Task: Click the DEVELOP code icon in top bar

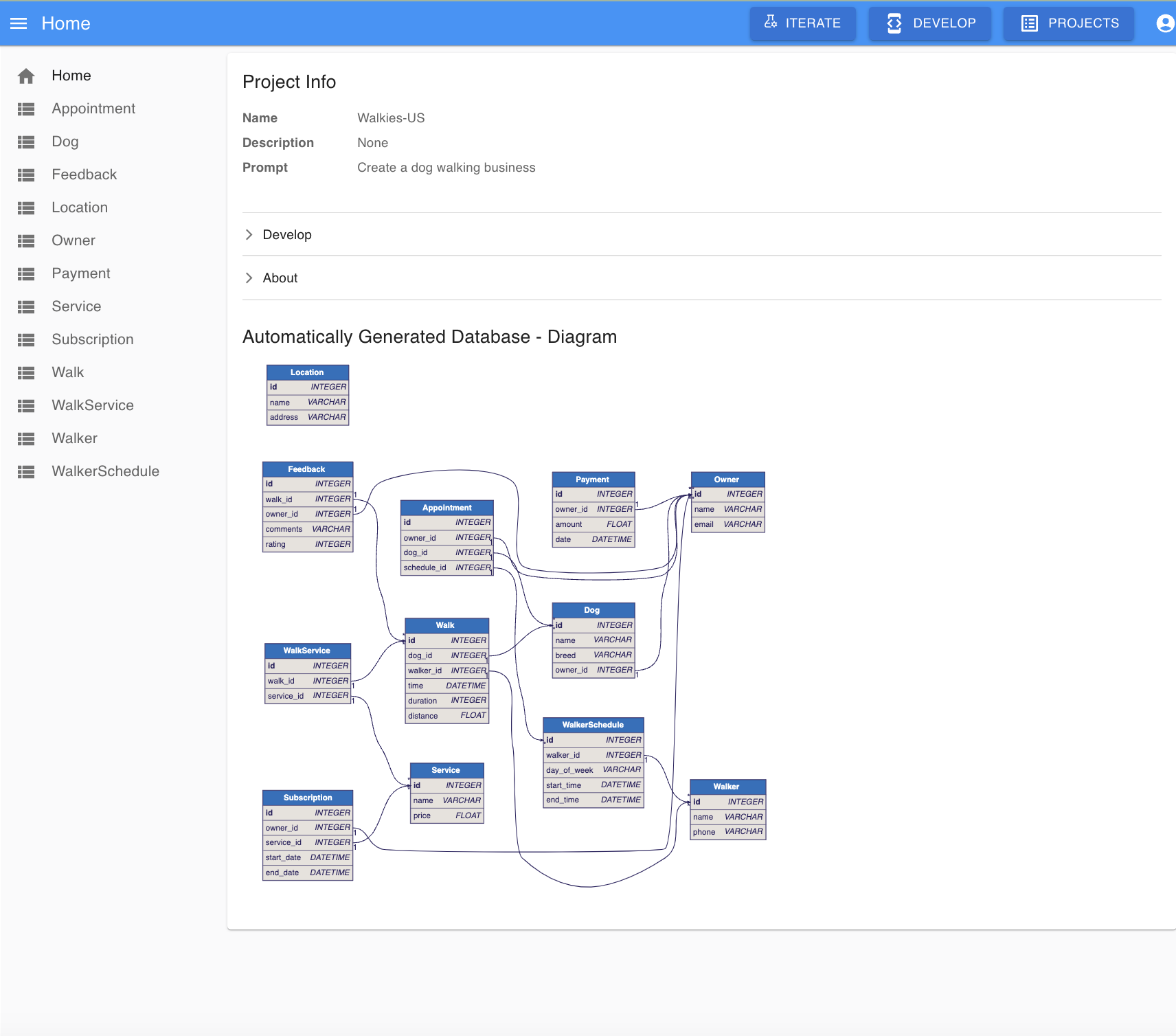Action: click(894, 23)
